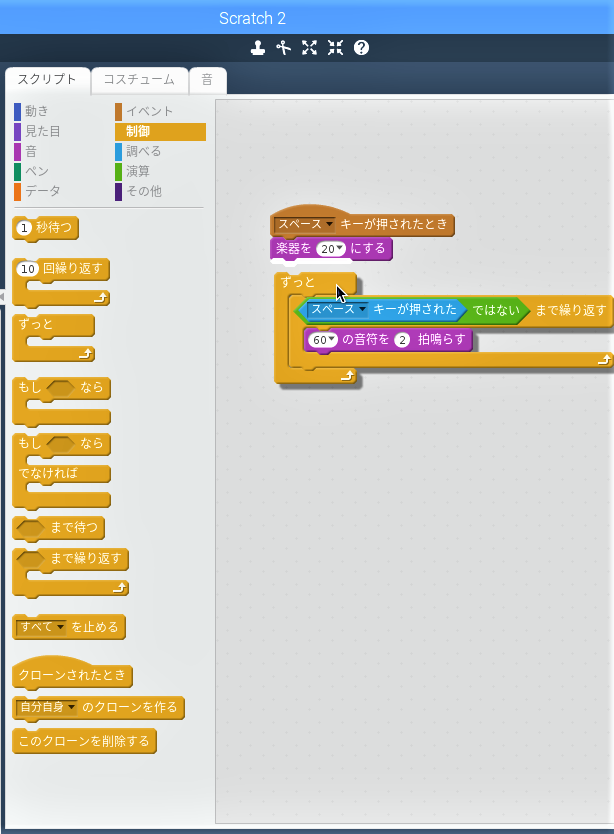Select the データ block category
The width and height of the screenshot is (614, 834).
[x=43, y=191]
